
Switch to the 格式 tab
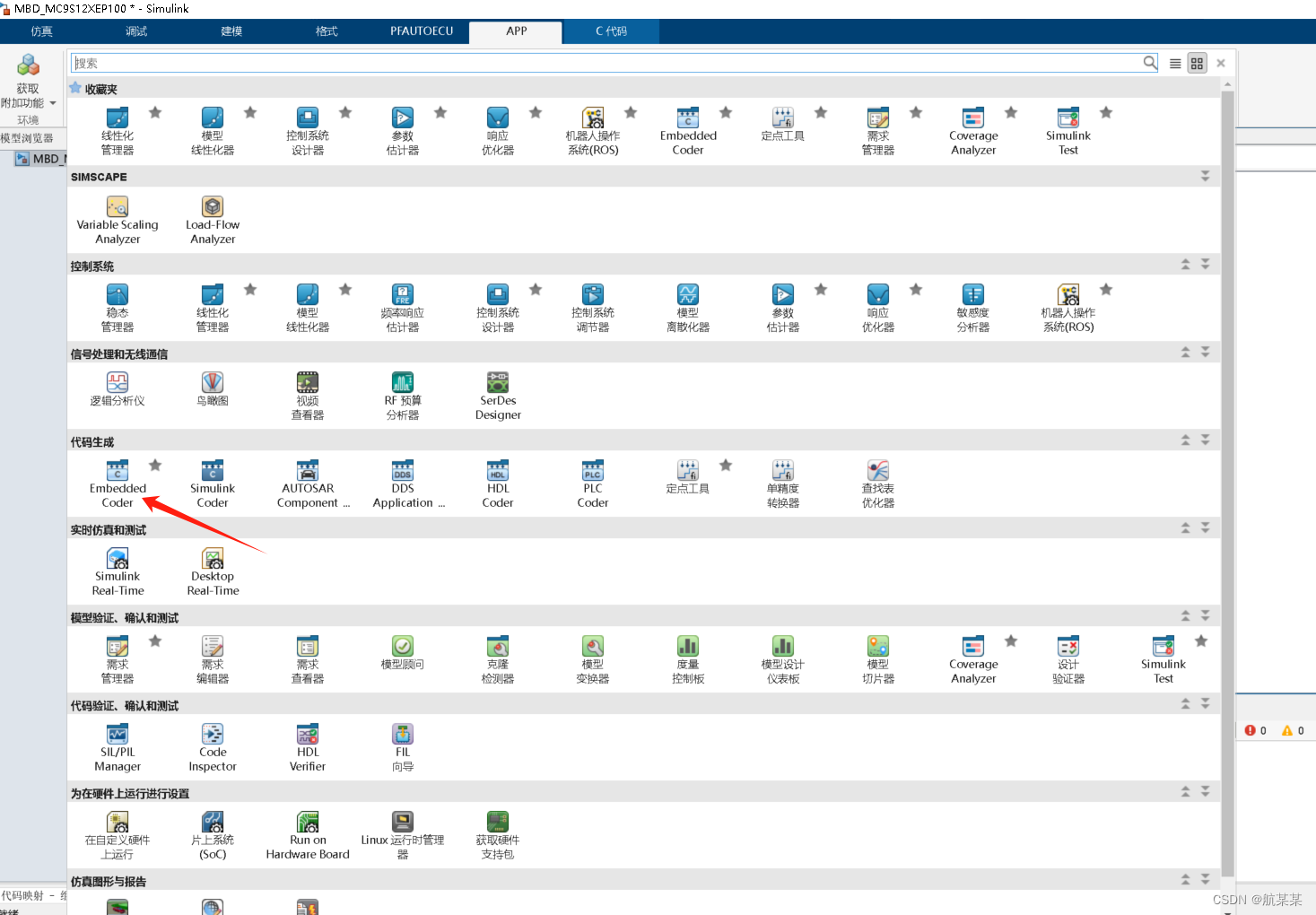(x=327, y=31)
